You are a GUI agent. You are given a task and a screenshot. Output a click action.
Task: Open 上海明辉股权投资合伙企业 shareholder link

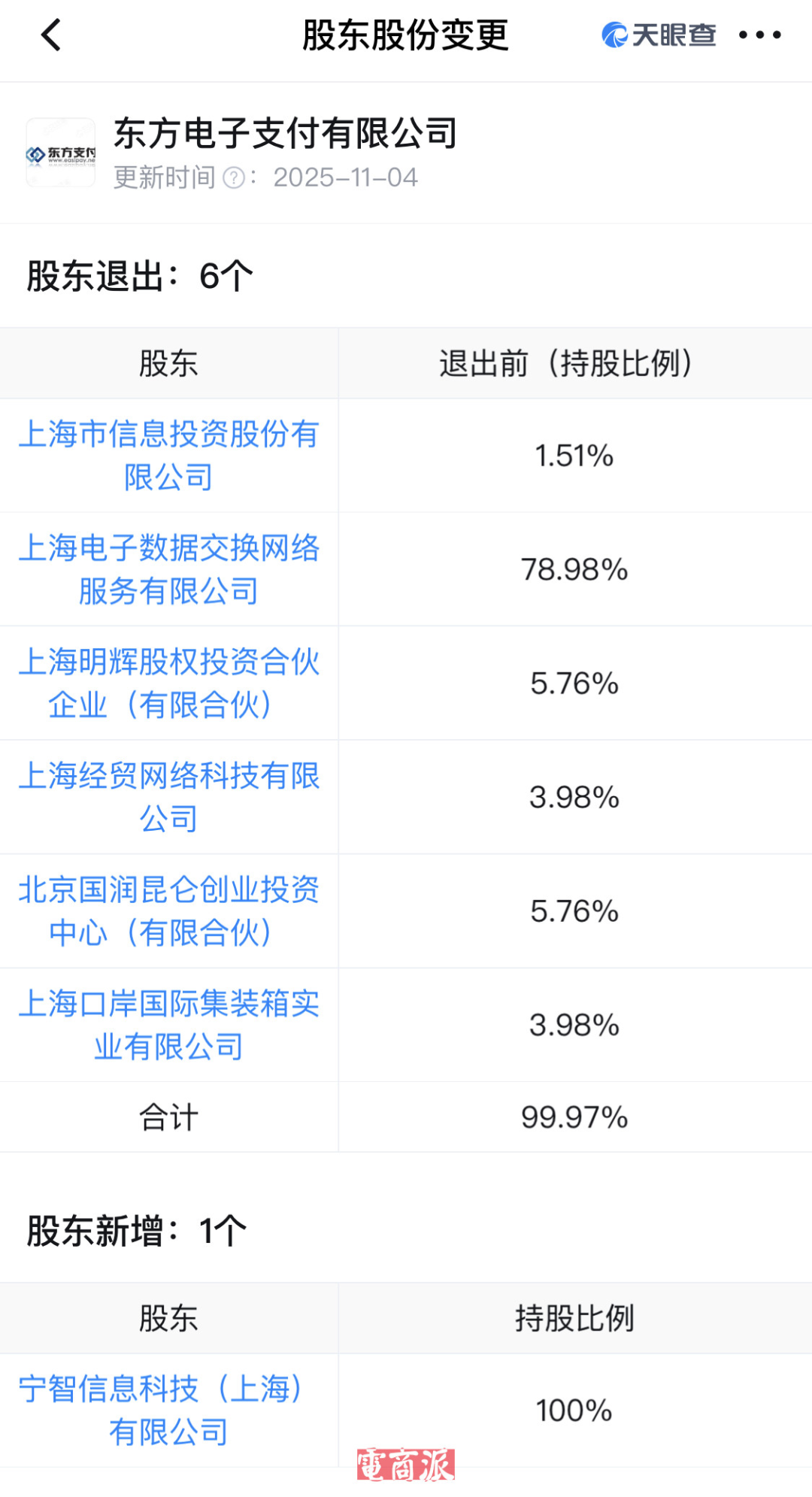168,683
